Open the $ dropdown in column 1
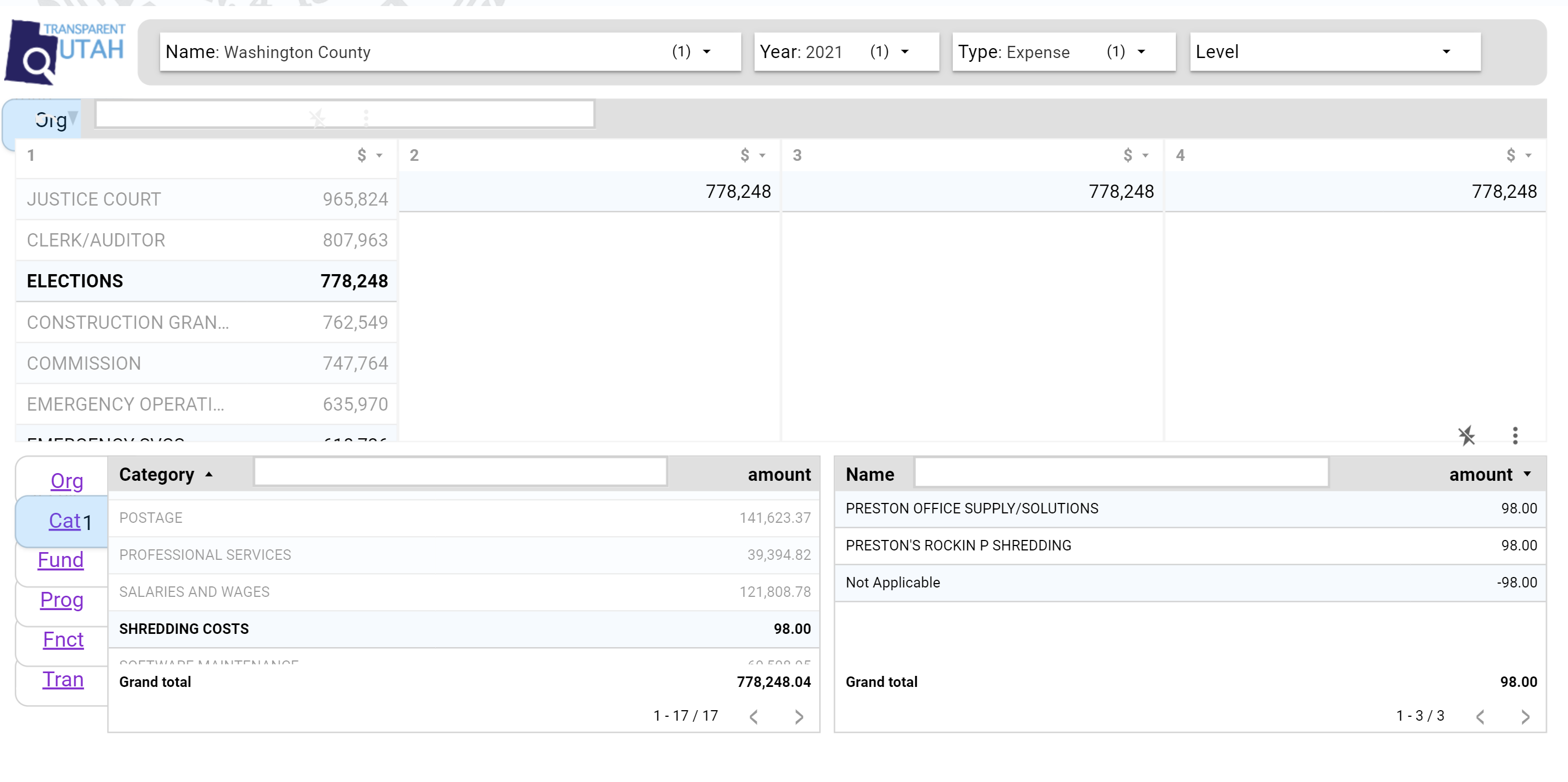The image size is (1568, 782). click(x=369, y=155)
